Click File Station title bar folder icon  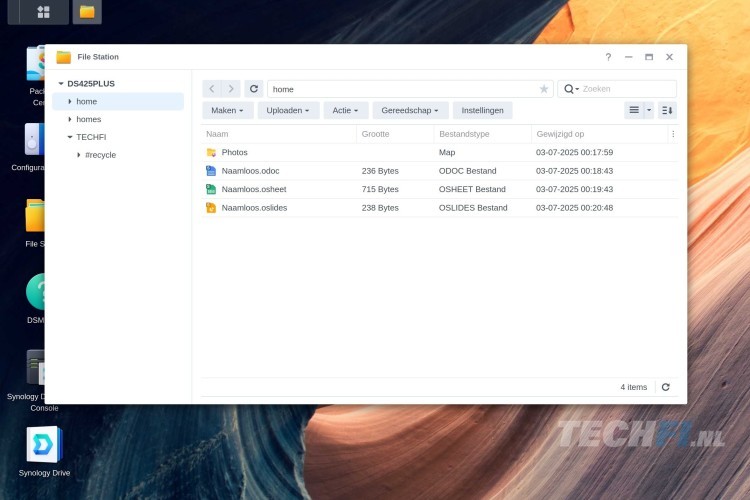(64, 57)
